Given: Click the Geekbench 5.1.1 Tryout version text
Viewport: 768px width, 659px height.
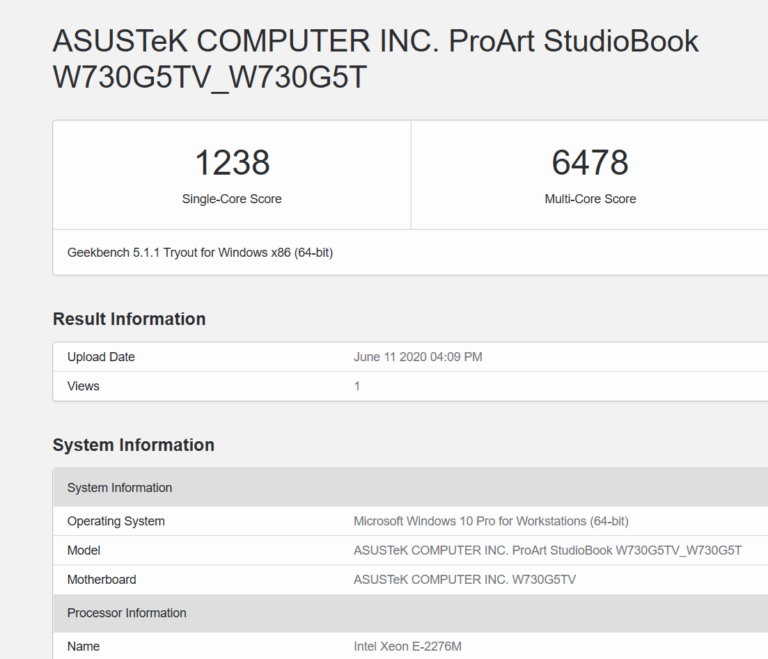Looking at the screenshot, I should (200, 253).
